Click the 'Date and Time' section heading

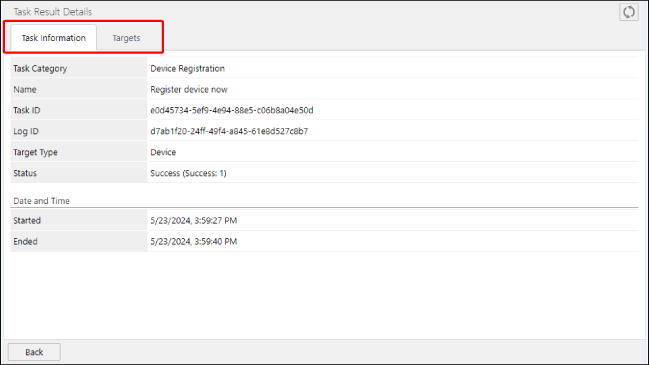click(41, 201)
